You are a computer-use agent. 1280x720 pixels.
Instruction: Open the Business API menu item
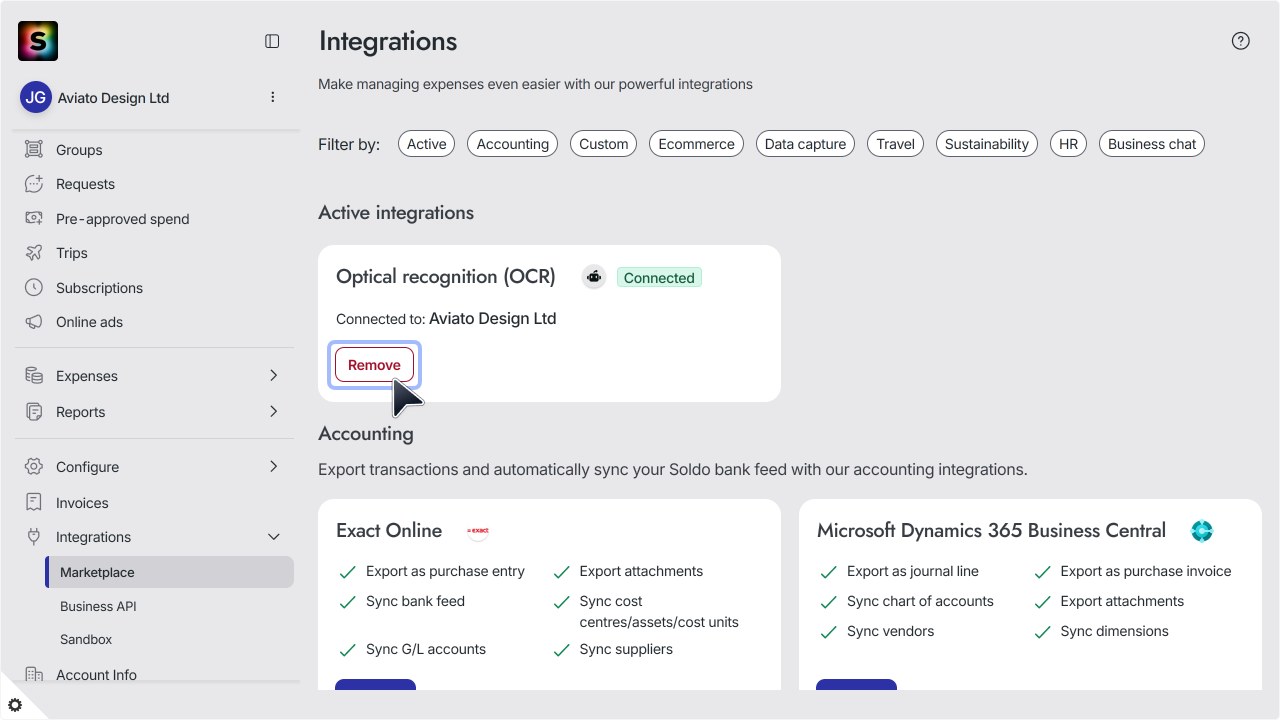tap(98, 606)
